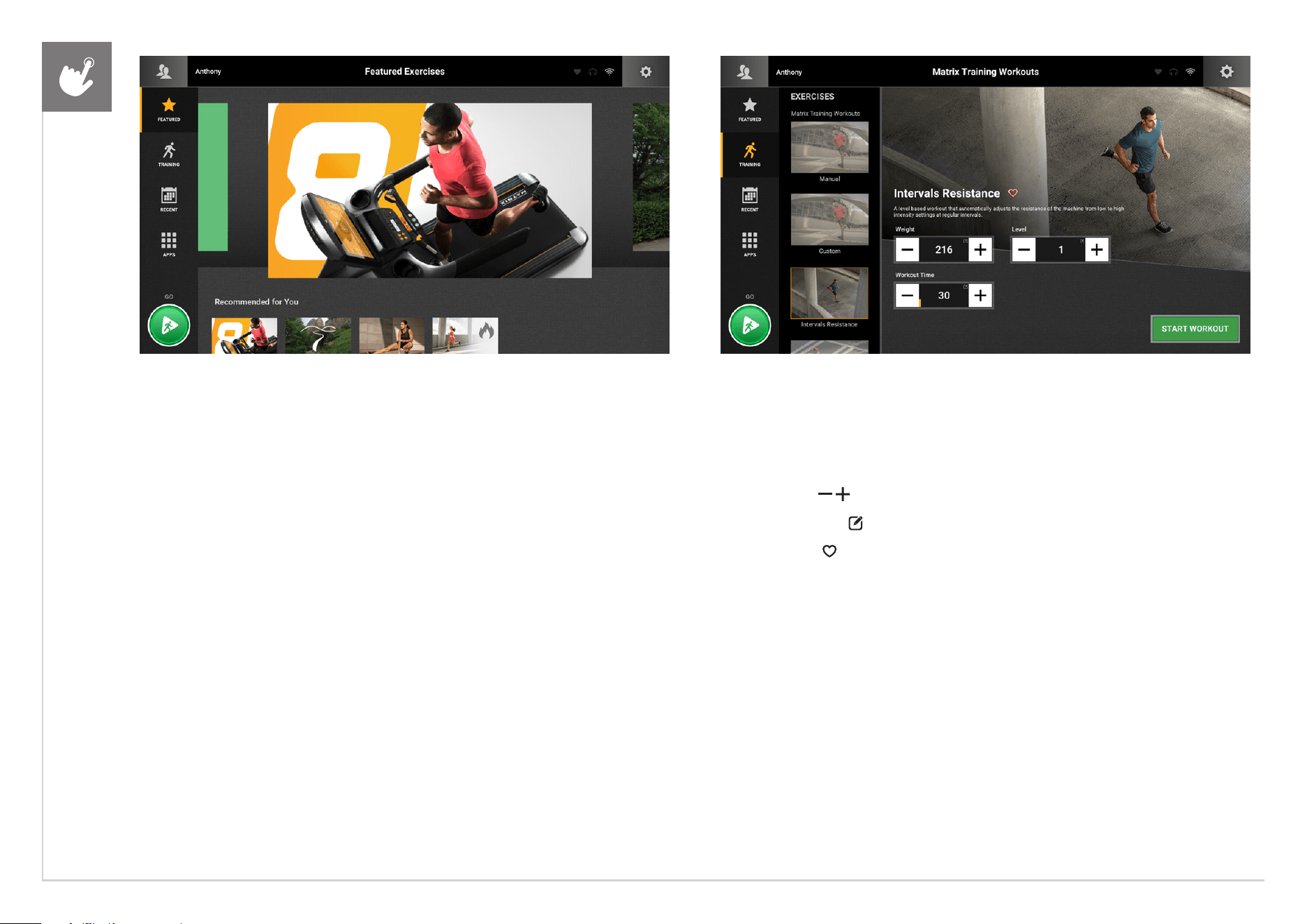The image size is (1307, 924).
Task: Favorite Intervals Resistance with red heart
Action: pos(1013,193)
